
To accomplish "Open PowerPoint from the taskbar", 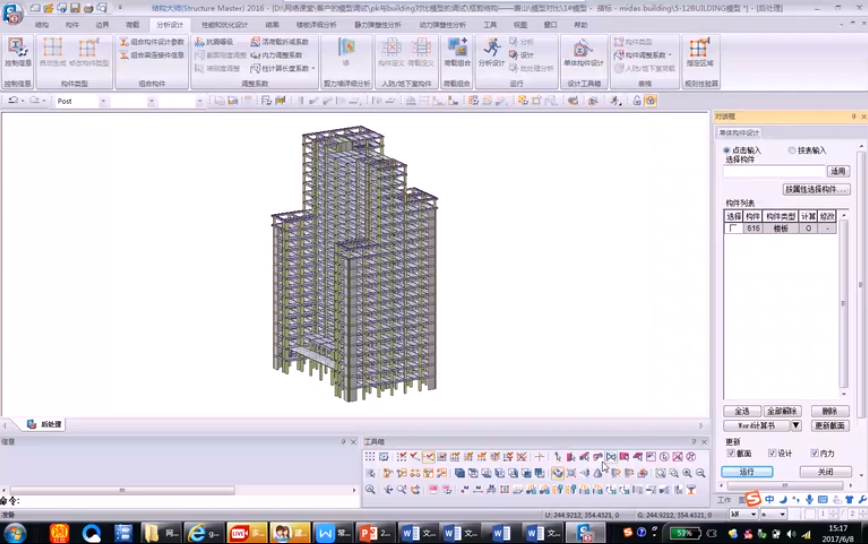I will 375,533.
